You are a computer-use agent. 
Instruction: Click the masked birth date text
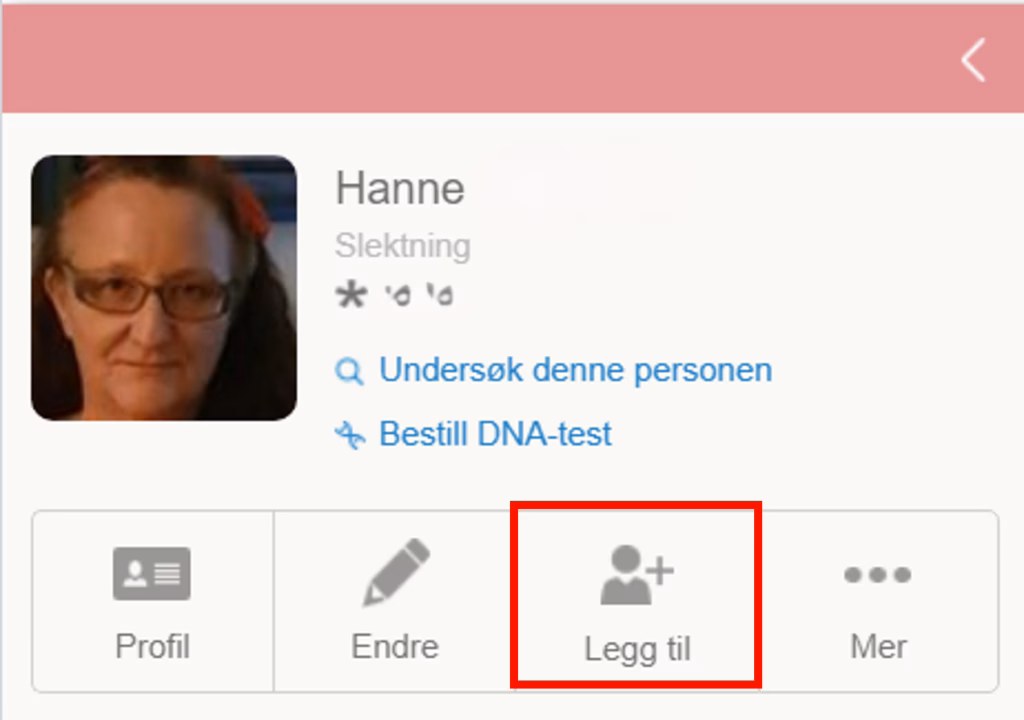[418, 296]
